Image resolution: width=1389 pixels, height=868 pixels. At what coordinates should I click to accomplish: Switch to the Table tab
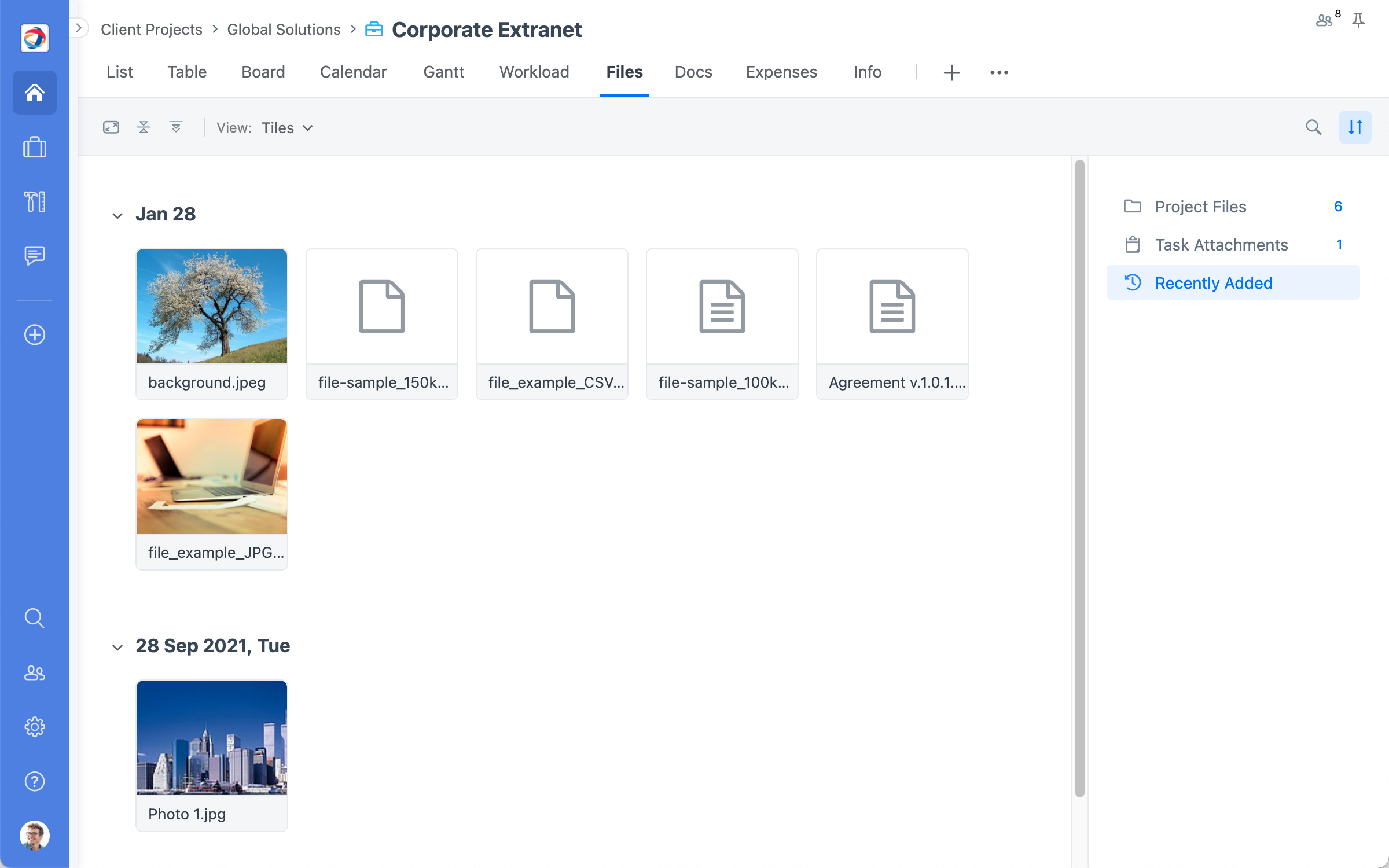pos(187,72)
